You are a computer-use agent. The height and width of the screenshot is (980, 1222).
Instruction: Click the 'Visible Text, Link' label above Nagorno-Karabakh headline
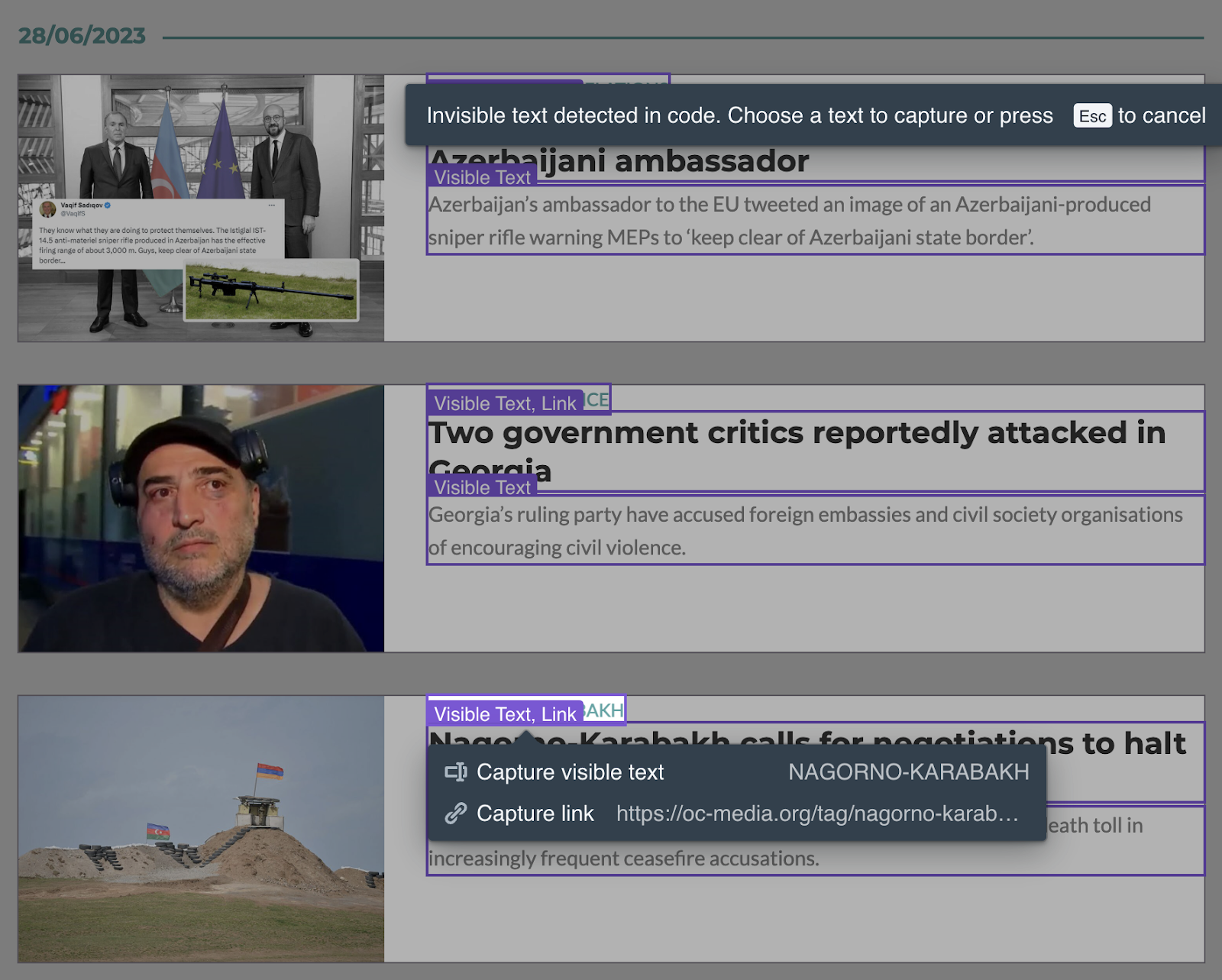point(505,713)
